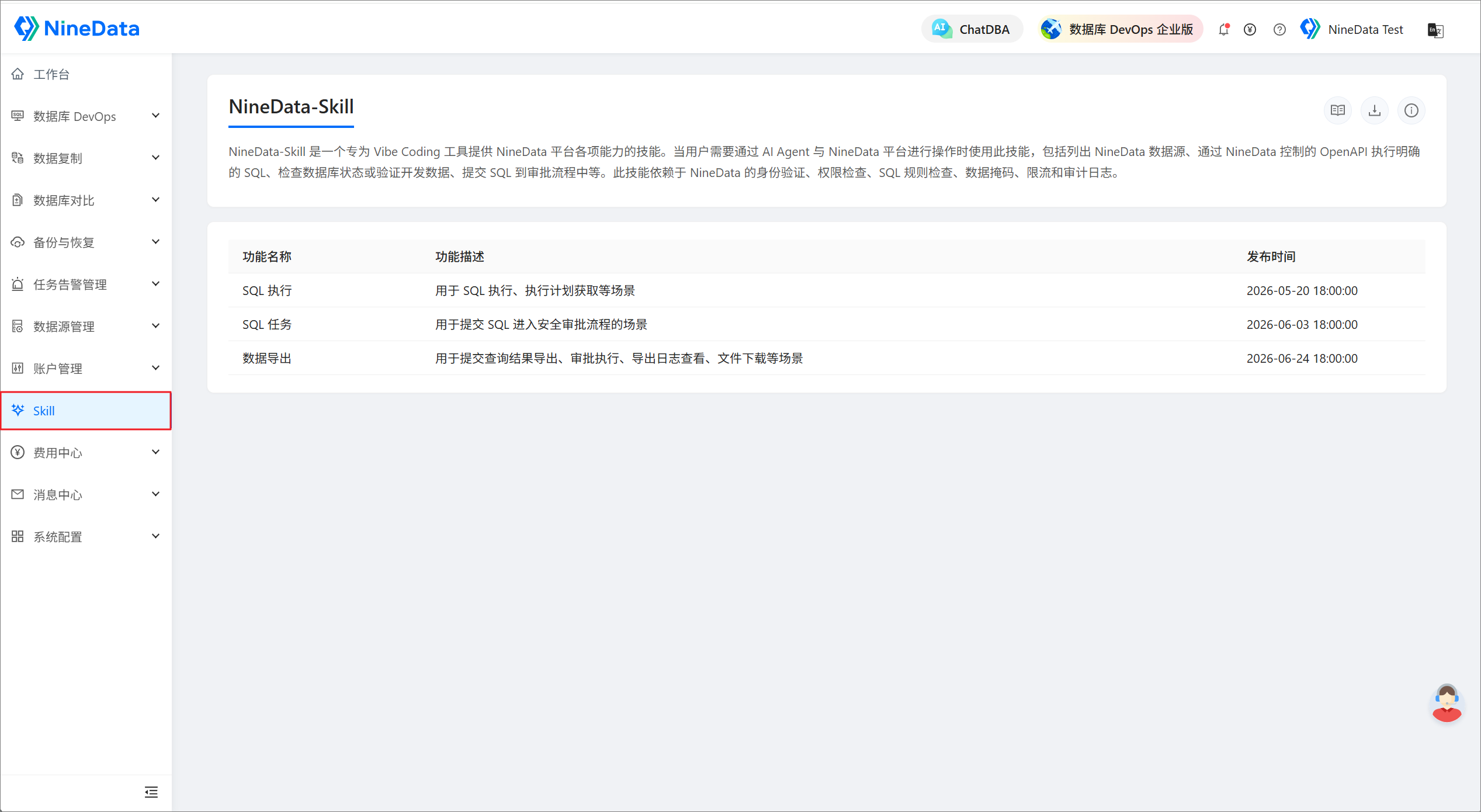Click the description 用于 SQL 执行、执行计划获取等场景
This screenshot has width=1481, height=812.
click(x=535, y=290)
